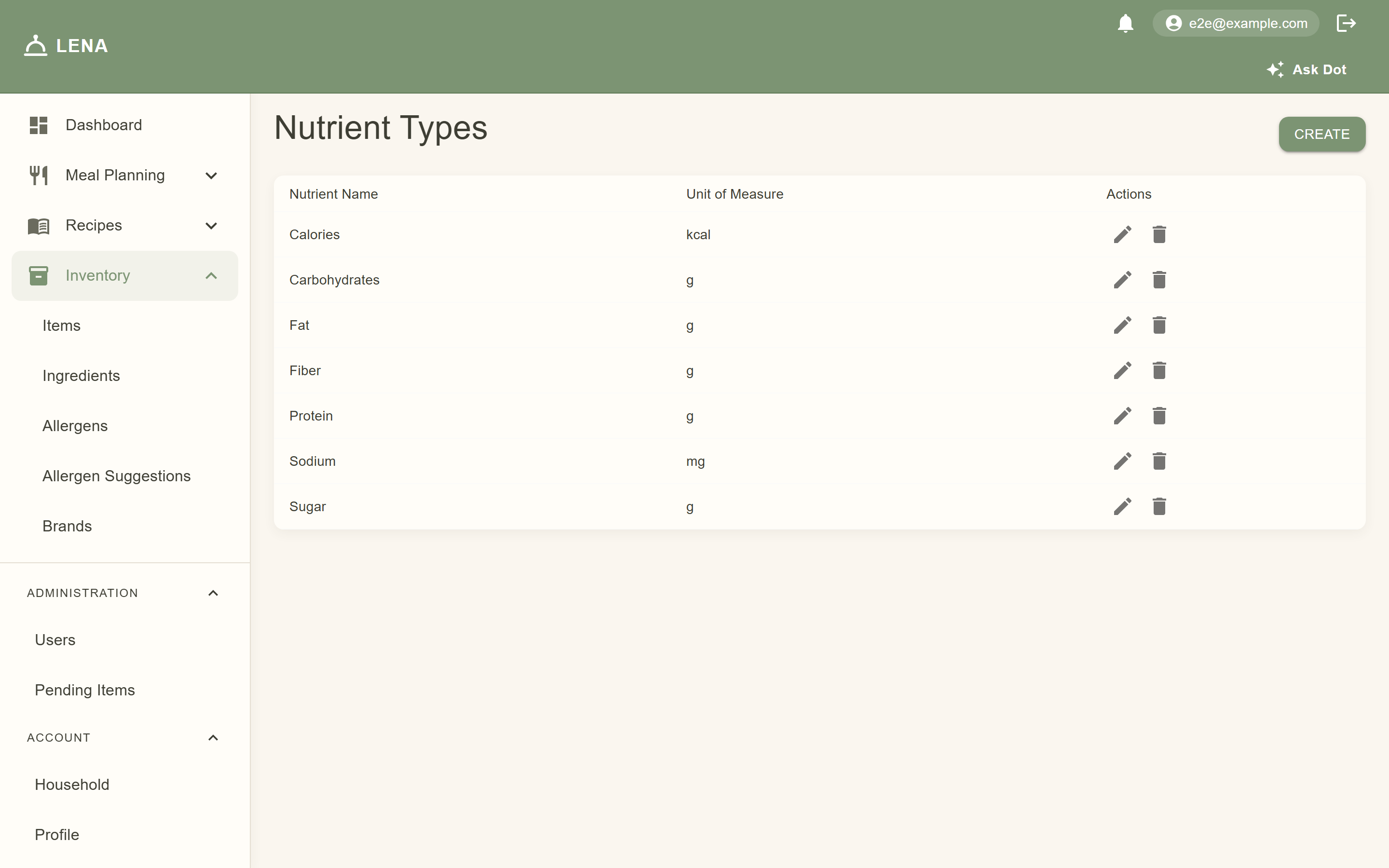Collapse the Administration section
The height and width of the screenshot is (868, 1389).
pyautogui.click(x=213, y=593)
